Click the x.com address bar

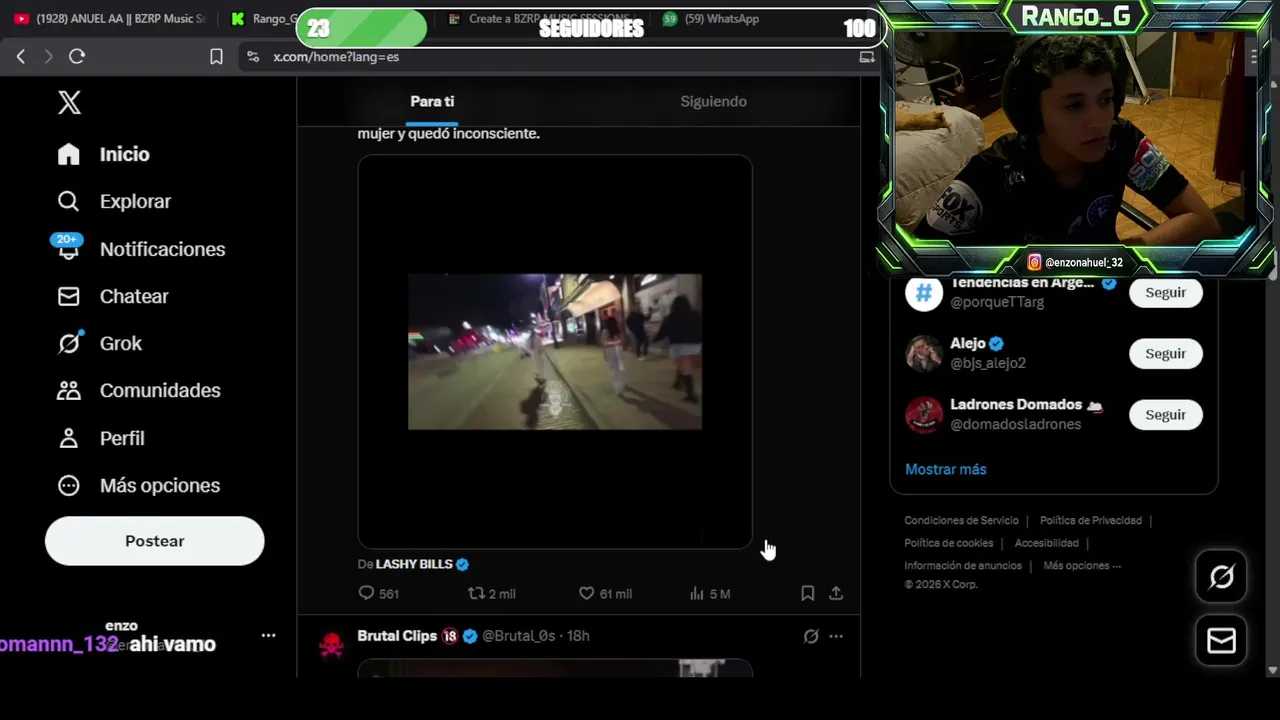[560, 57]
